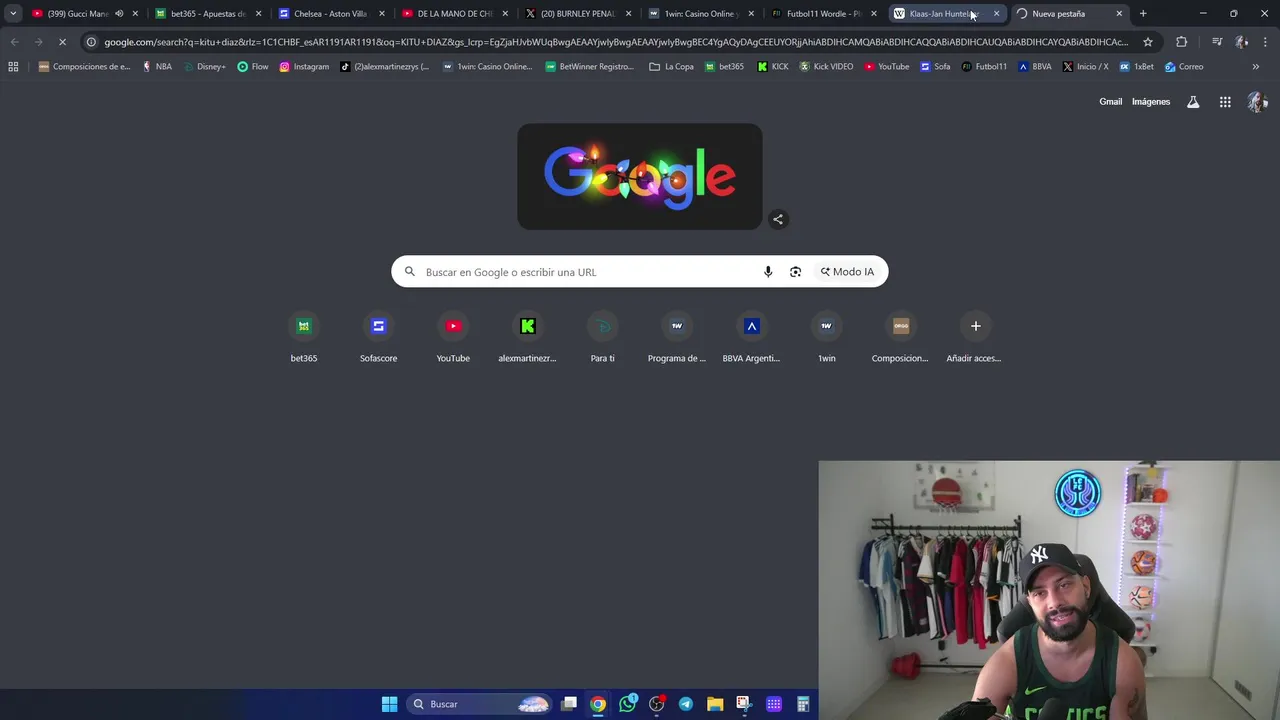The width and height of the screenshot is (1280, 720).
Task: Share the Google doodle
Action: click(778, 219)
